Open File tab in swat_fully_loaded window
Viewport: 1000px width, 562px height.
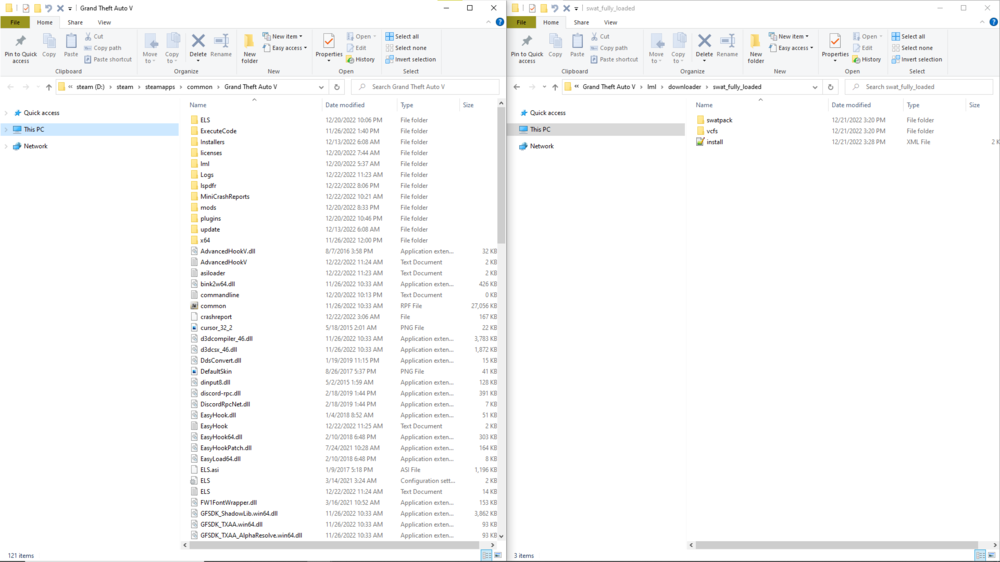pyautogui.click(x=521, y=22)
